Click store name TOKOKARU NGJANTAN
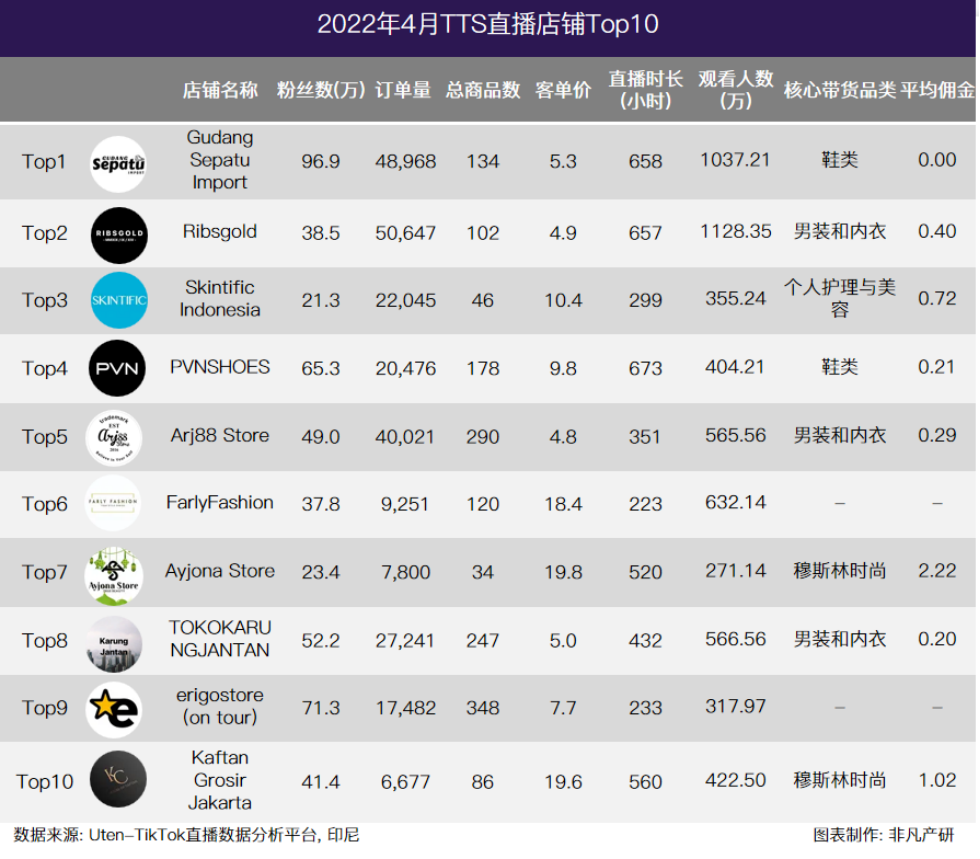Image resolution: width=980 pixels, height=859 pixels. tap(220, 639)
